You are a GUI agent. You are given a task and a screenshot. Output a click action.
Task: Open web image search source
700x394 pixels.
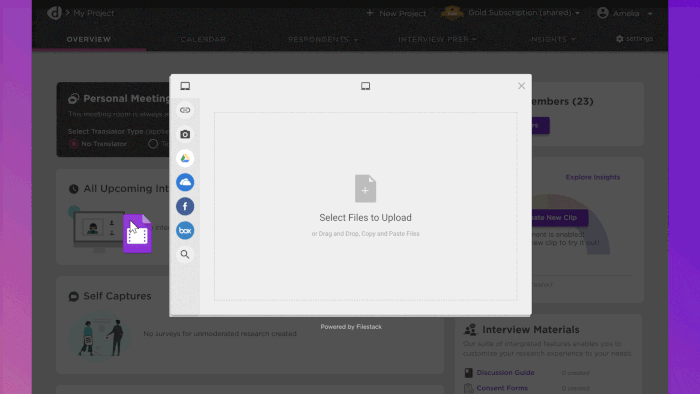[185, 255]
